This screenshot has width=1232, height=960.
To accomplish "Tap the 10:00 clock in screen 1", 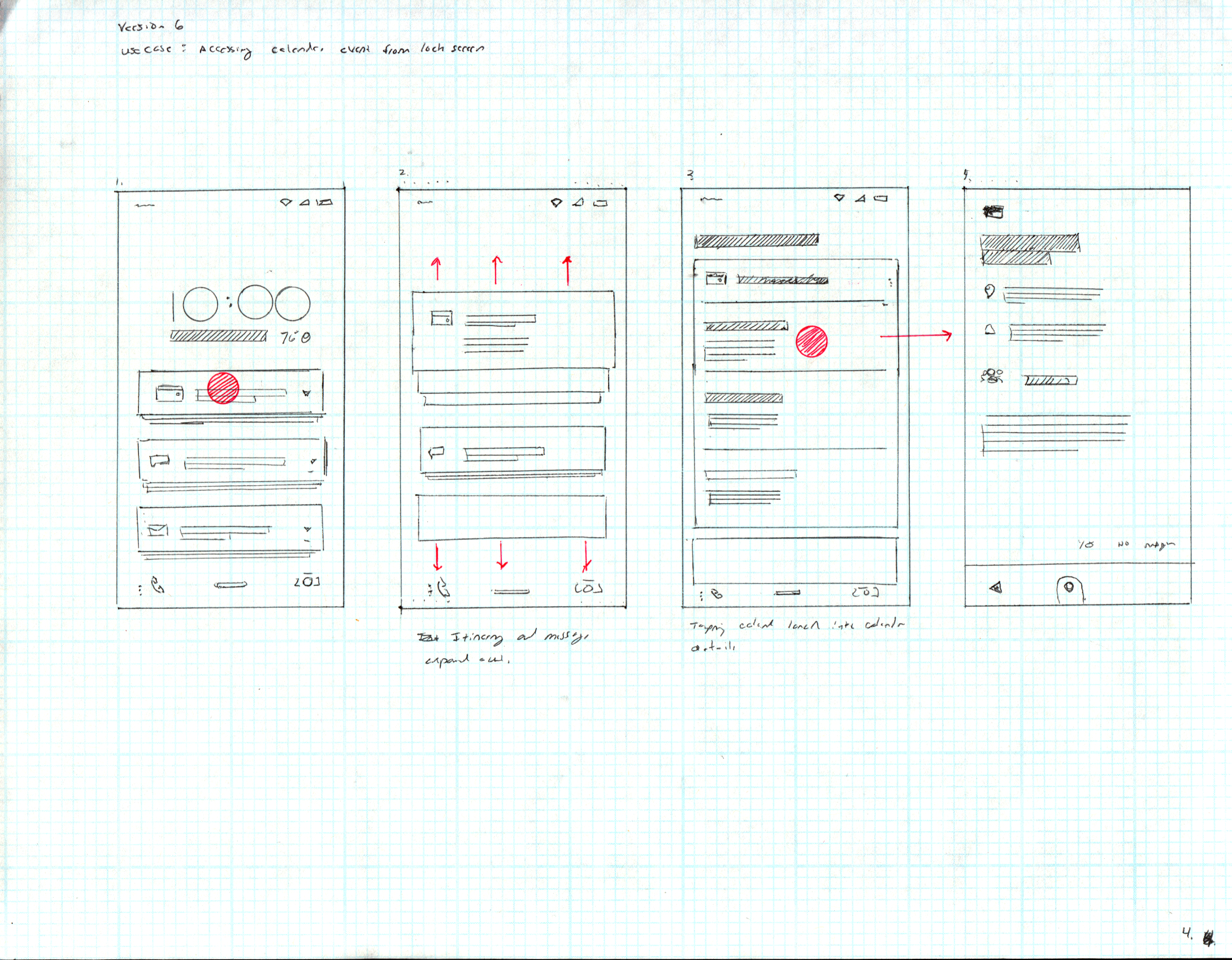I will point(241,305).
